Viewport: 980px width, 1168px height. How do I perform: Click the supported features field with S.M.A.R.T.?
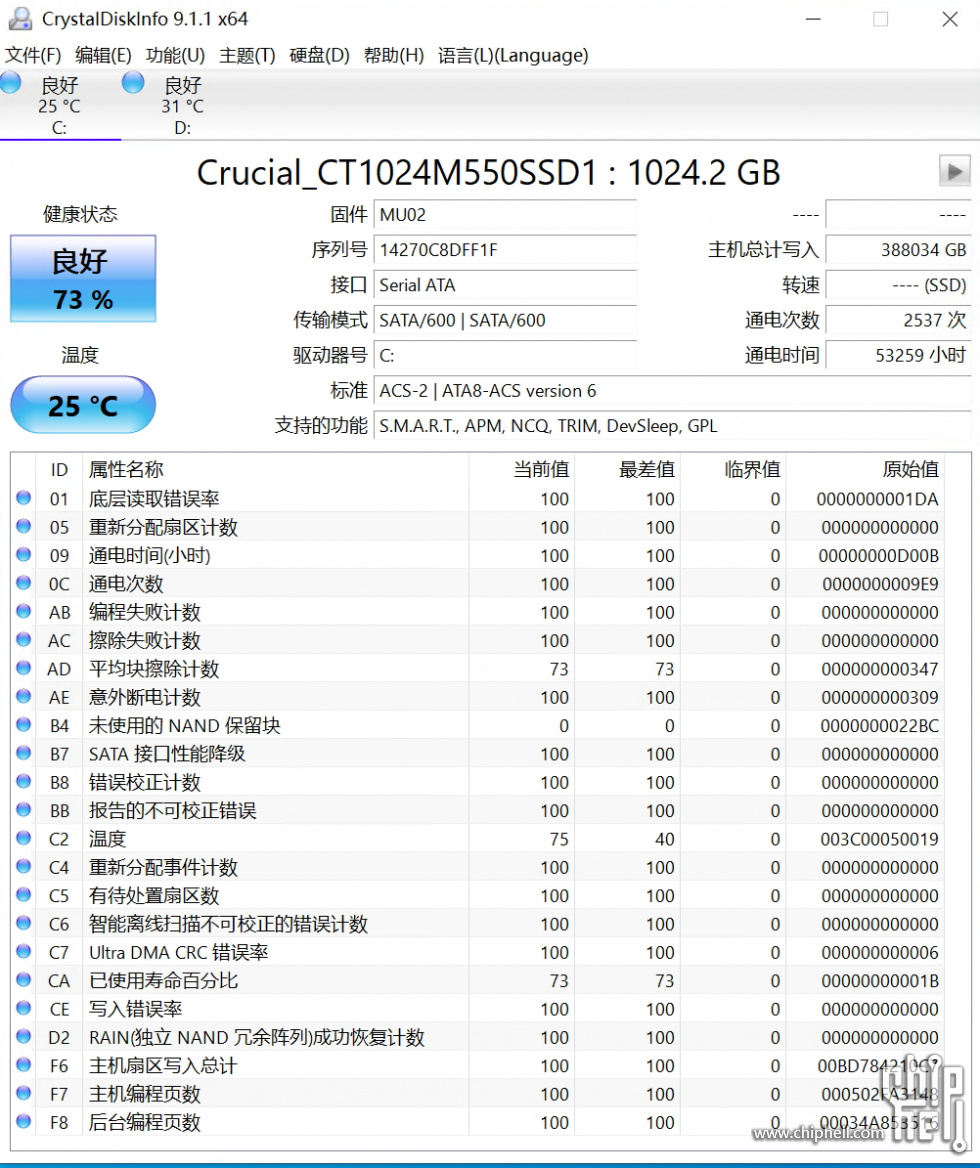tap(672, 425)
